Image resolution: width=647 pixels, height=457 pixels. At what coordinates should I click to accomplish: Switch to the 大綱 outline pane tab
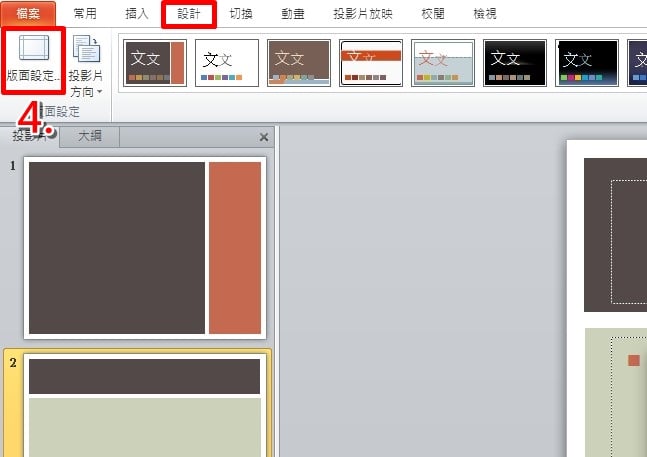(90, 136)
